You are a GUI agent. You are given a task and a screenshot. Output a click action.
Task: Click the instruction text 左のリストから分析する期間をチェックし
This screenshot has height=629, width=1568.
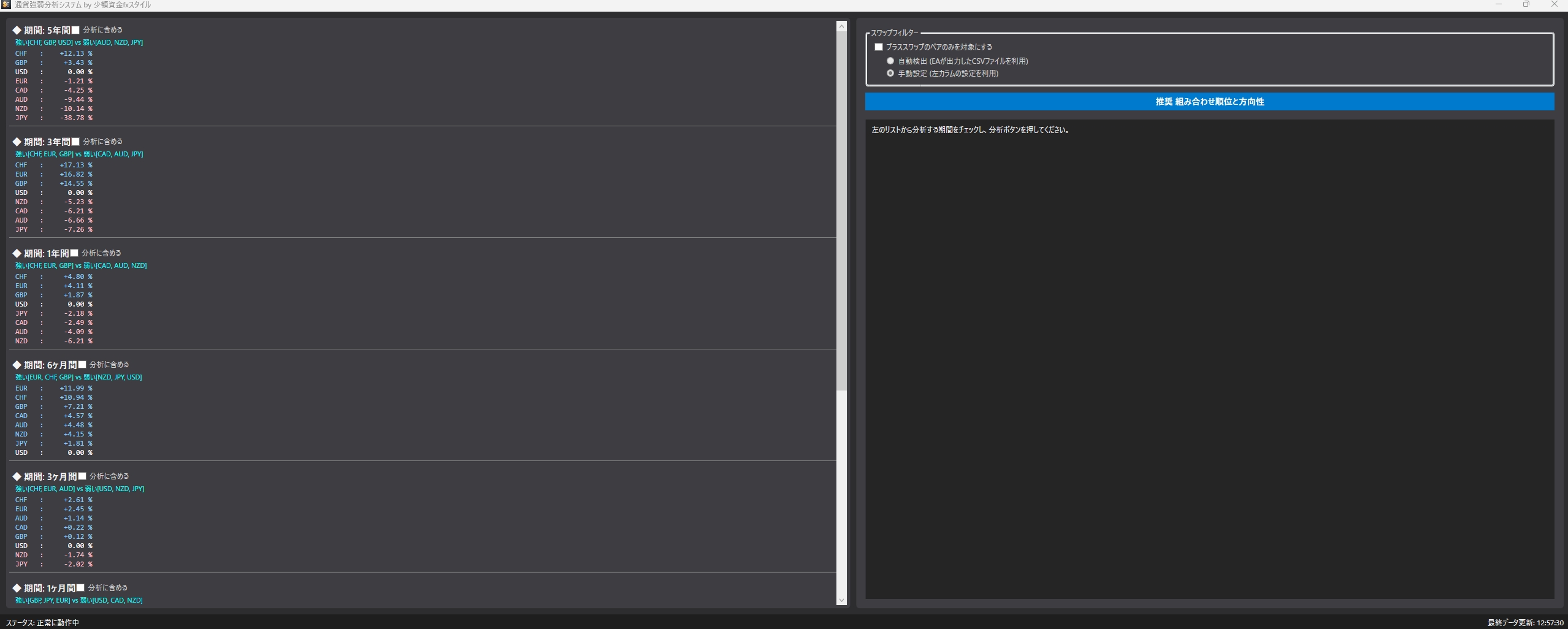[970, 130]
